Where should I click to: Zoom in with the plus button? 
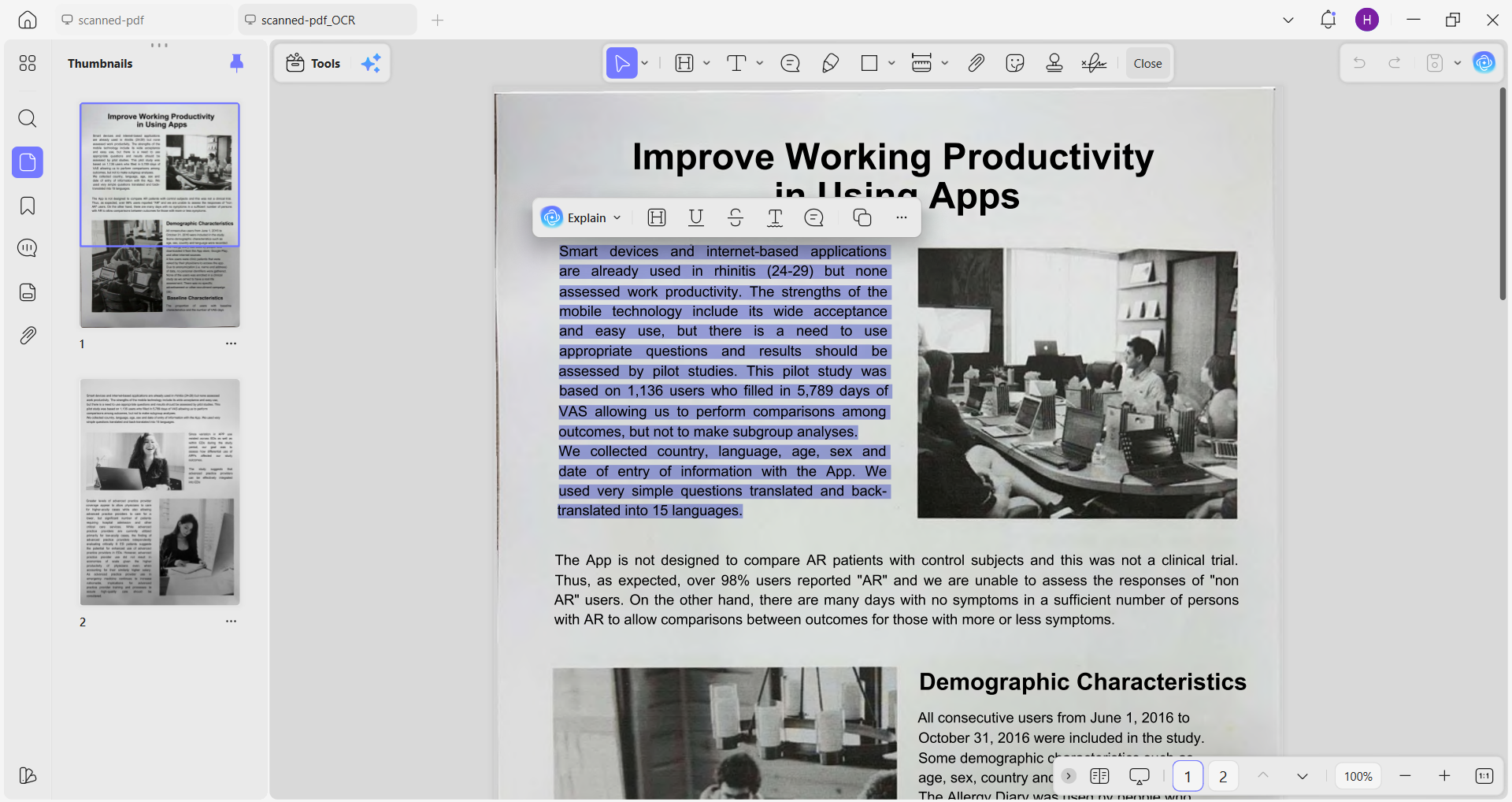click(x=1444, y=776)
